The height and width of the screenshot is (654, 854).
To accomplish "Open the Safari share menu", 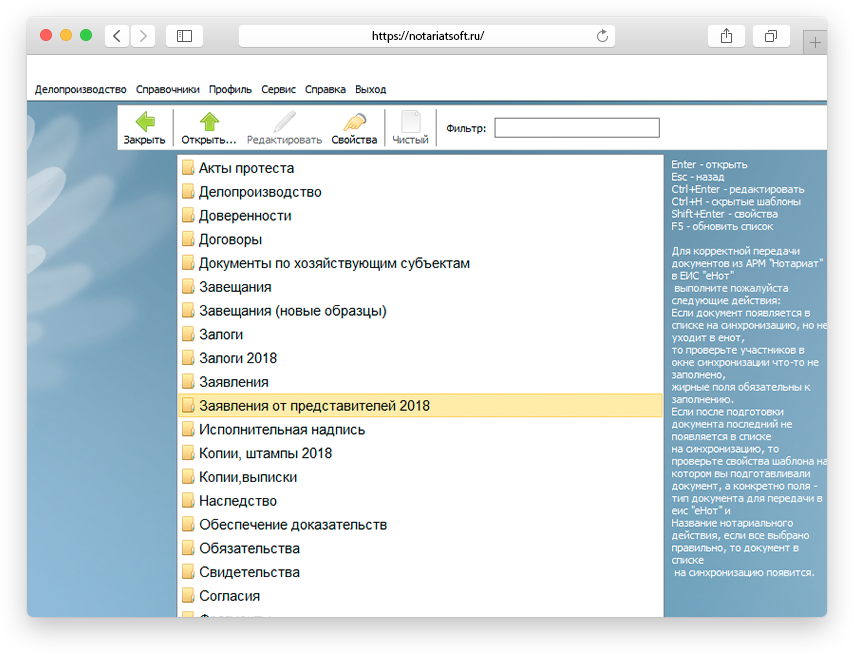I will click(x=726, y=36).
